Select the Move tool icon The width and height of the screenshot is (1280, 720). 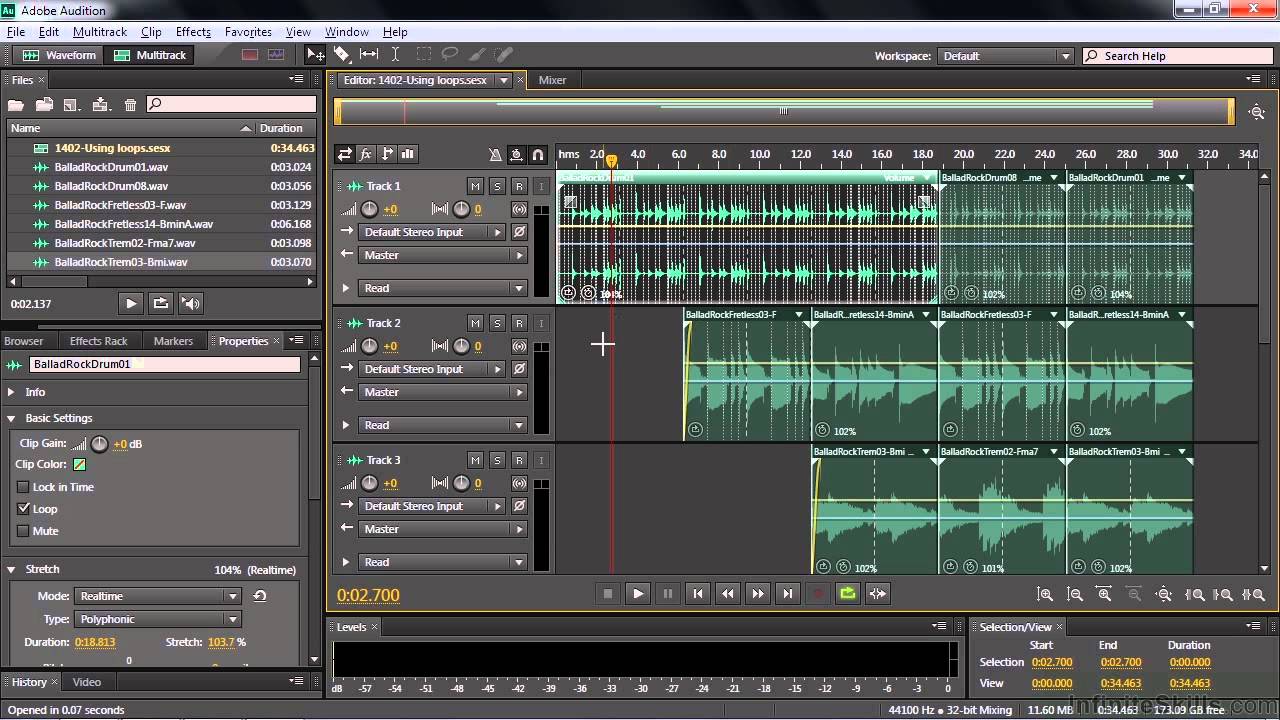pos(313,56)
